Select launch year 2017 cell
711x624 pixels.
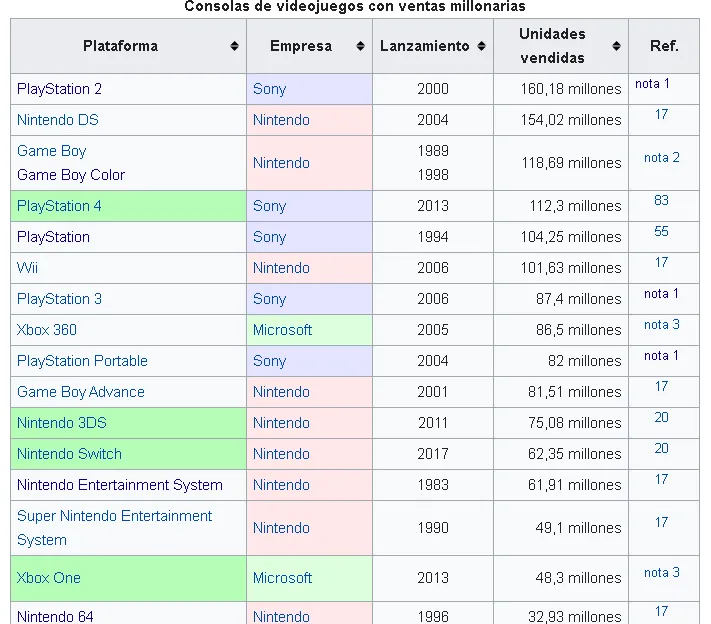tap(433, 453)
